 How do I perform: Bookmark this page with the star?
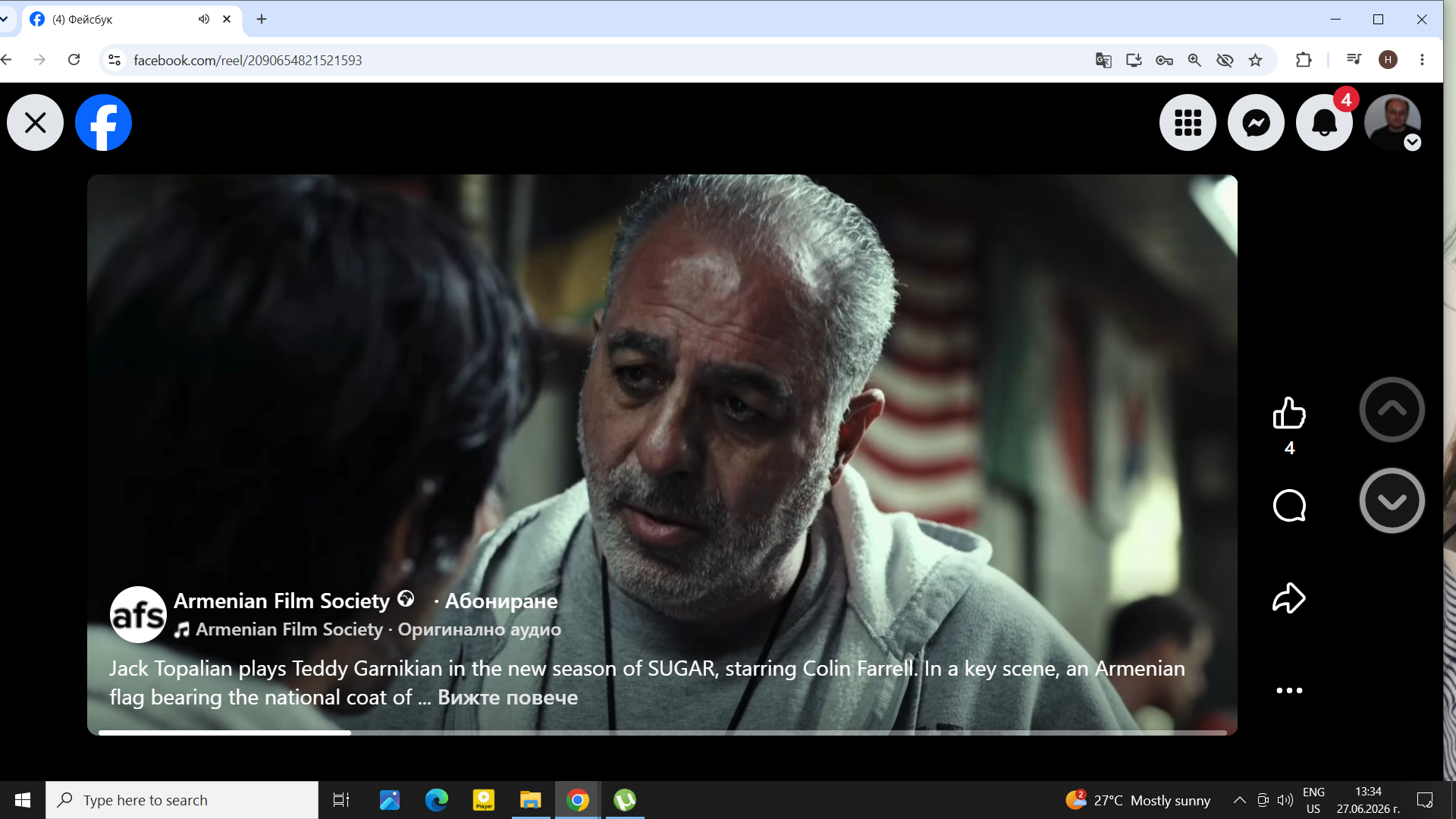(x=1255, y=60)
